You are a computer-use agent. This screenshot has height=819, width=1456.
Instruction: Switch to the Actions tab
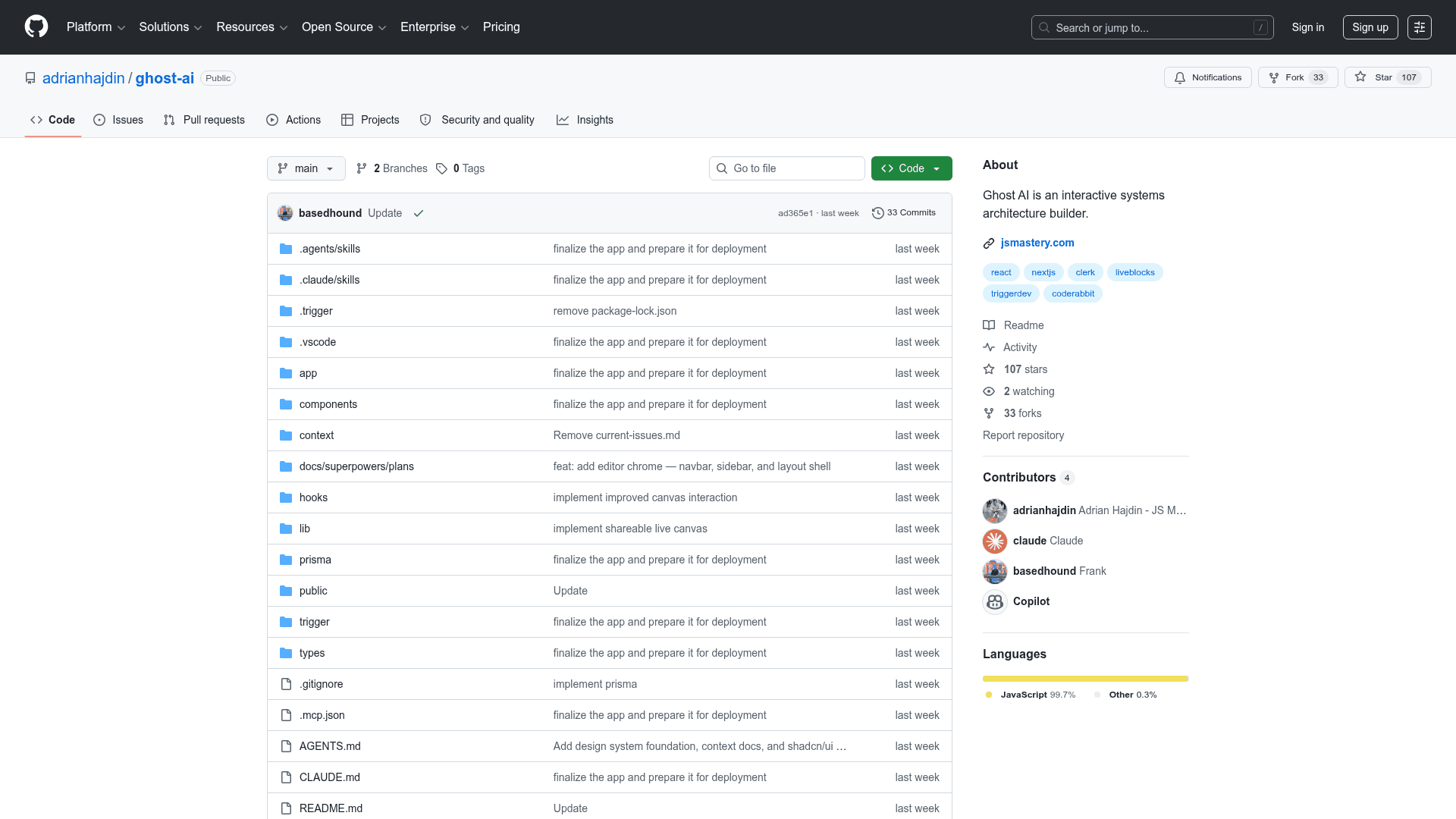(293, 120)
